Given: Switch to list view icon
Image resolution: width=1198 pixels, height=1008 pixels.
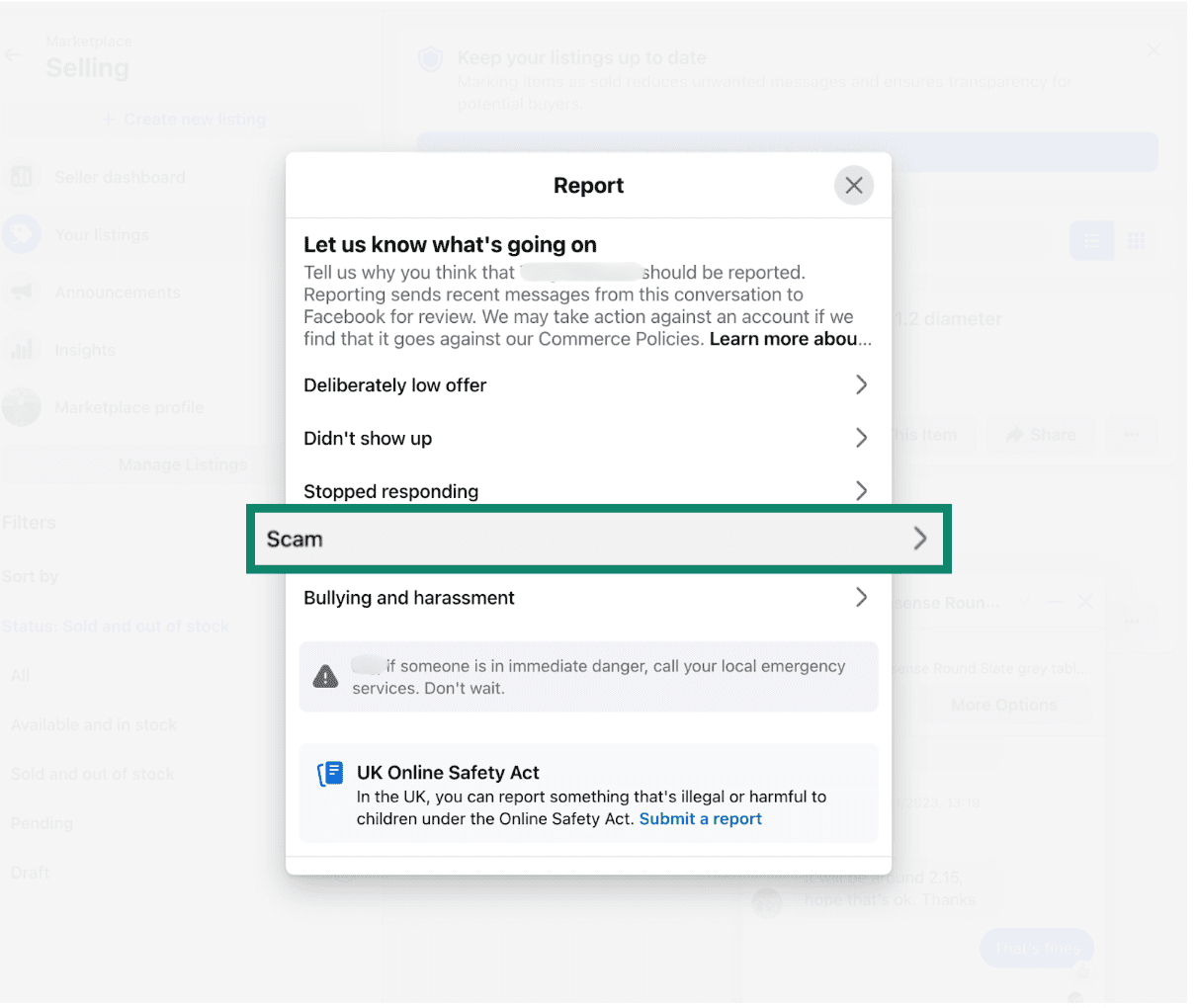Looking at the screenshot, I should pos(1091,241).
